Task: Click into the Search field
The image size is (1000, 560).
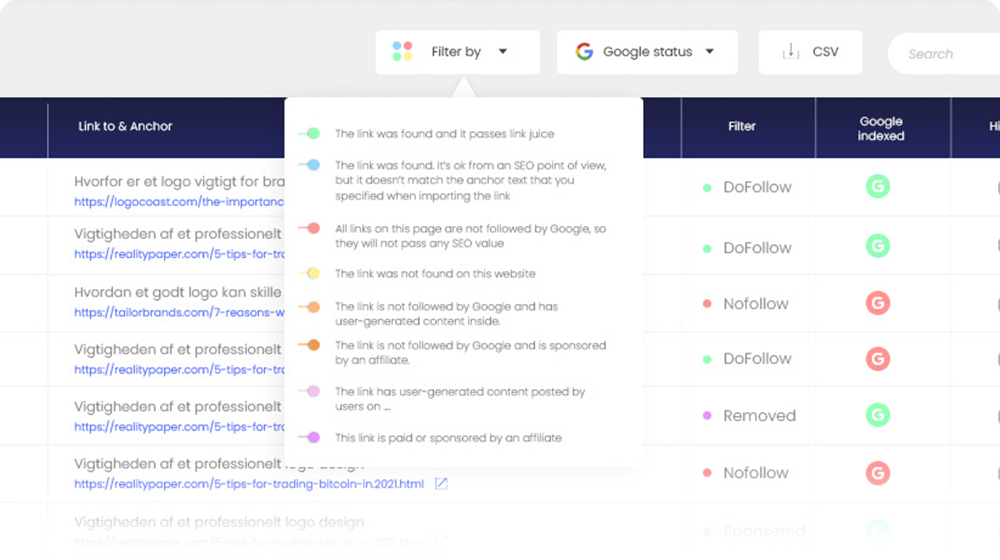Action: pyautogui.click(x=944, y=54)
